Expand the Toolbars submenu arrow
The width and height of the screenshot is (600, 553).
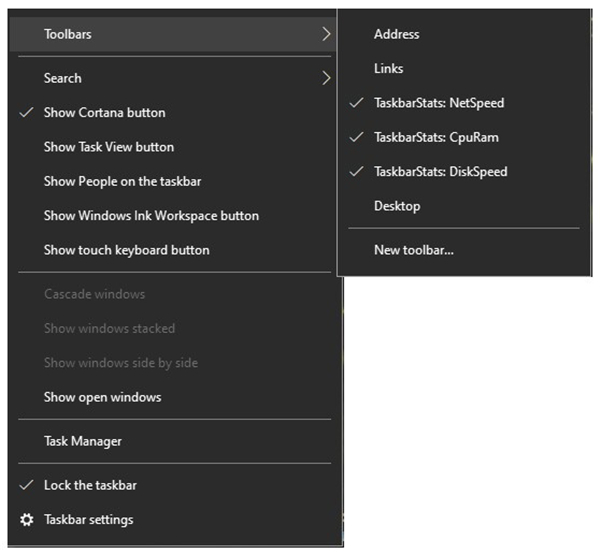pos(326,34)
